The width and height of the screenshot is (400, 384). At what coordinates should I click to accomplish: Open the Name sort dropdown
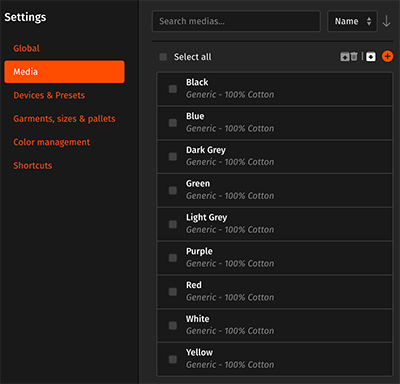pyautogui.click(x=352, y=21)
